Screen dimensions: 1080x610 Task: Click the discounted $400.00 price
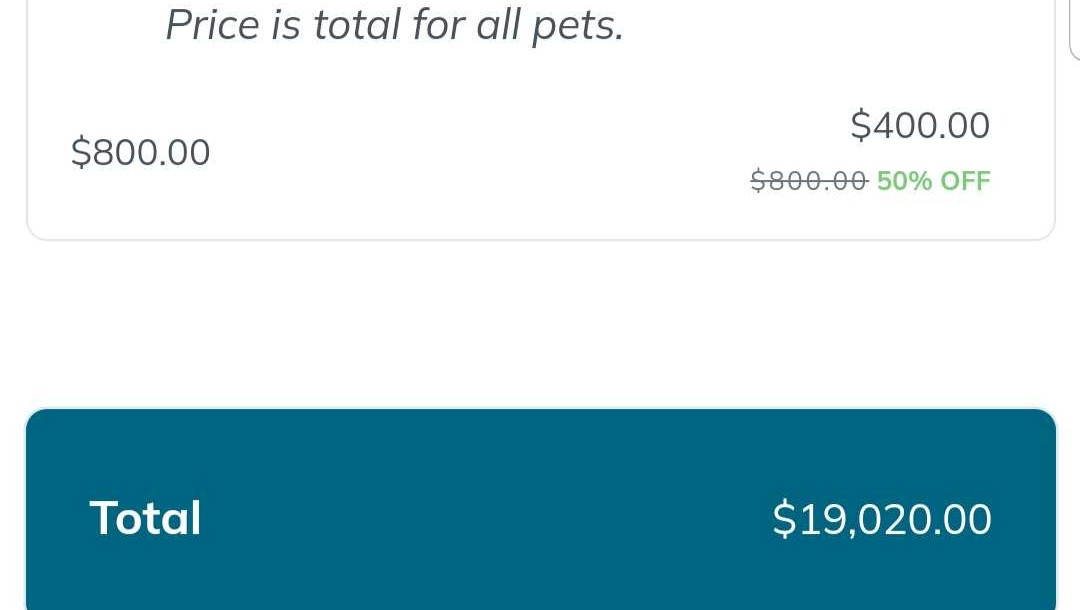(x=920, y=126)
